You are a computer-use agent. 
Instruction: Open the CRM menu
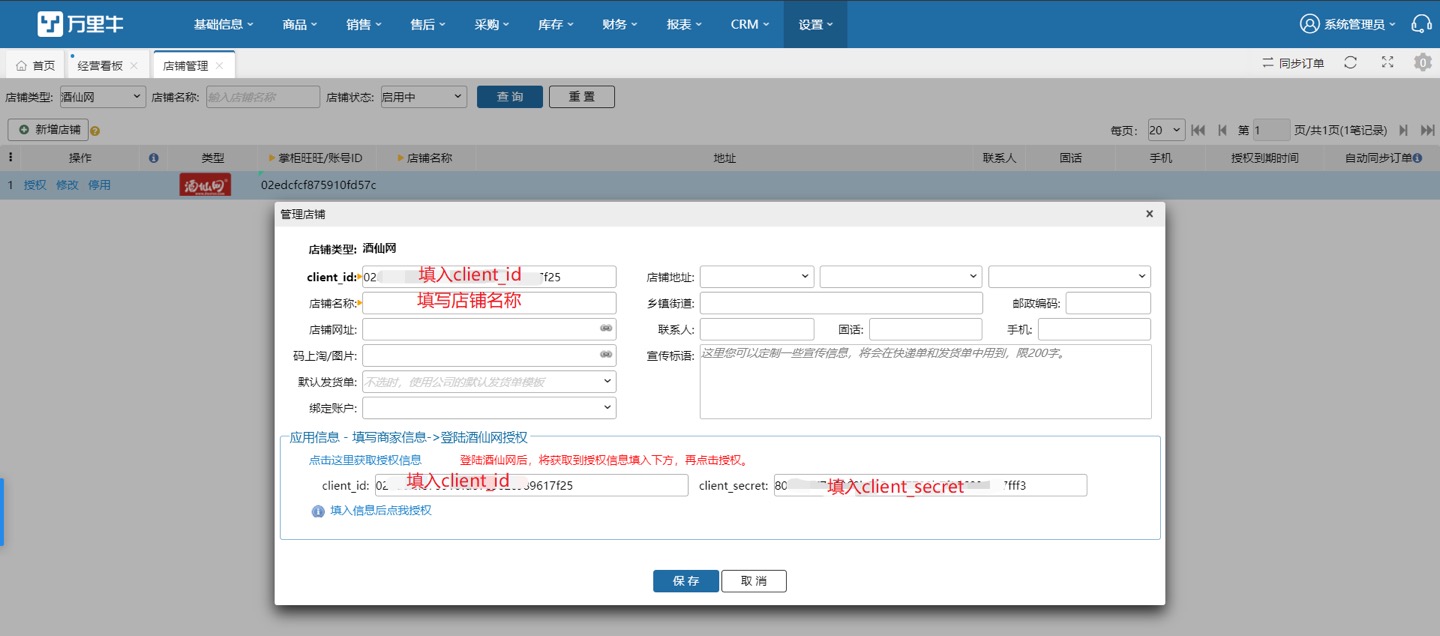[x=750, y=24]
